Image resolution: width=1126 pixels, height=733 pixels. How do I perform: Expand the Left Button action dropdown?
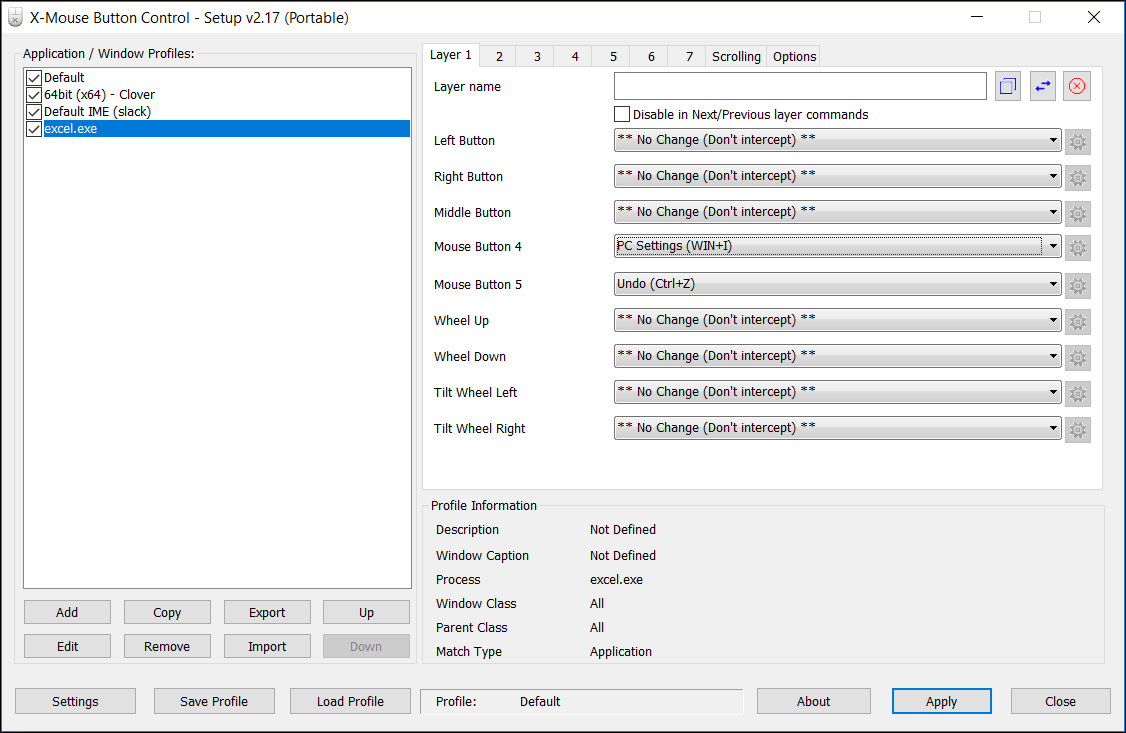click(837, 140)
